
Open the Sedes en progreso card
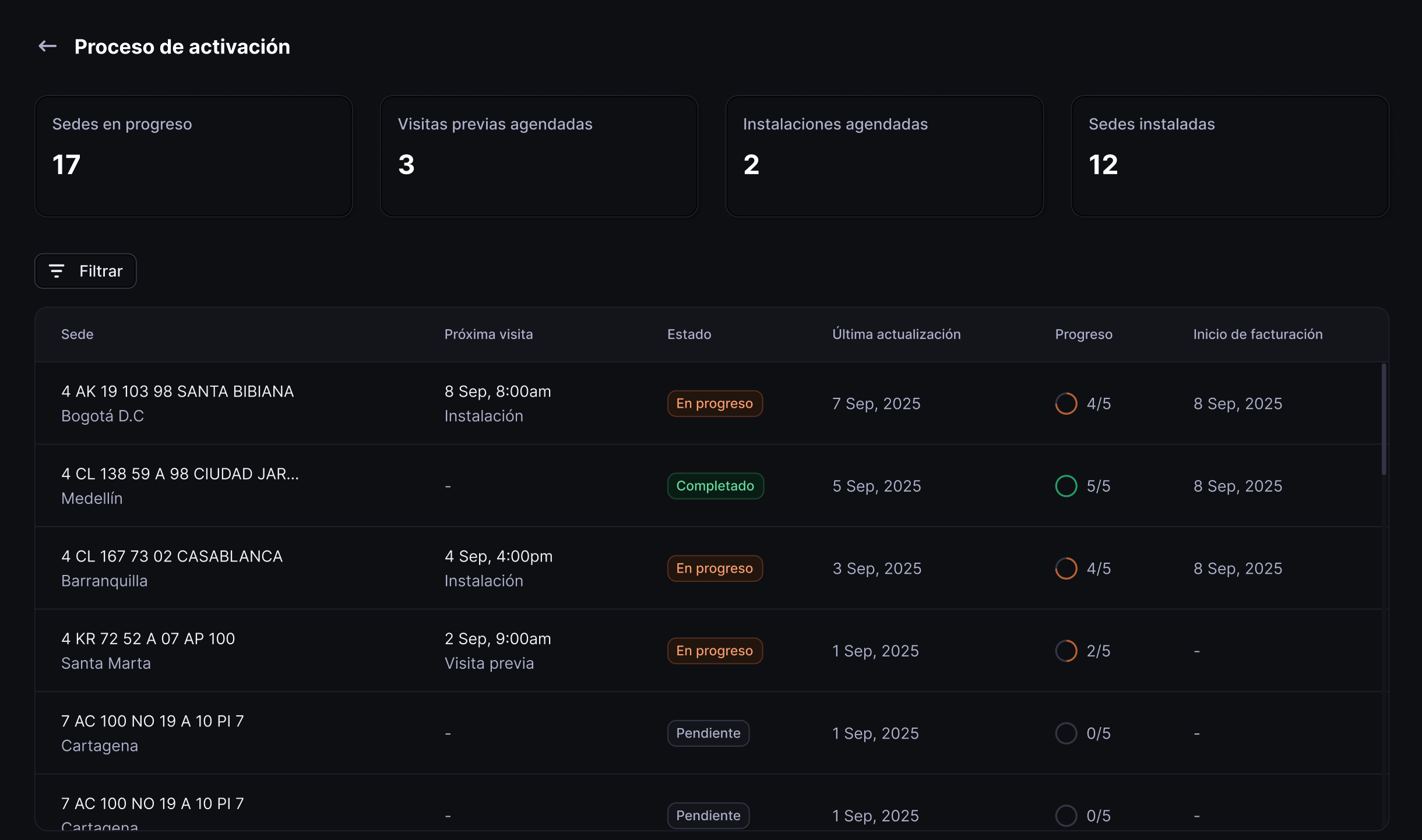coord(193,156)
